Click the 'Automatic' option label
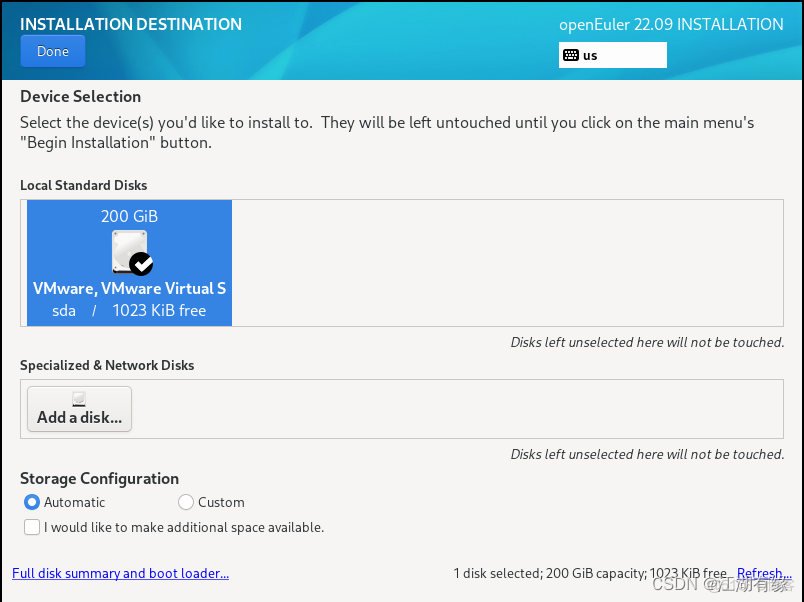 click(x=74, y=502)
